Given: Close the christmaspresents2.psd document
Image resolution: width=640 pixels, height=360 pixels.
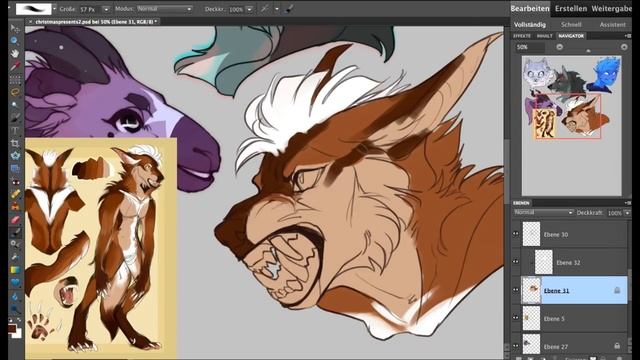Looking at the screenshot, I should coord(30,21).
